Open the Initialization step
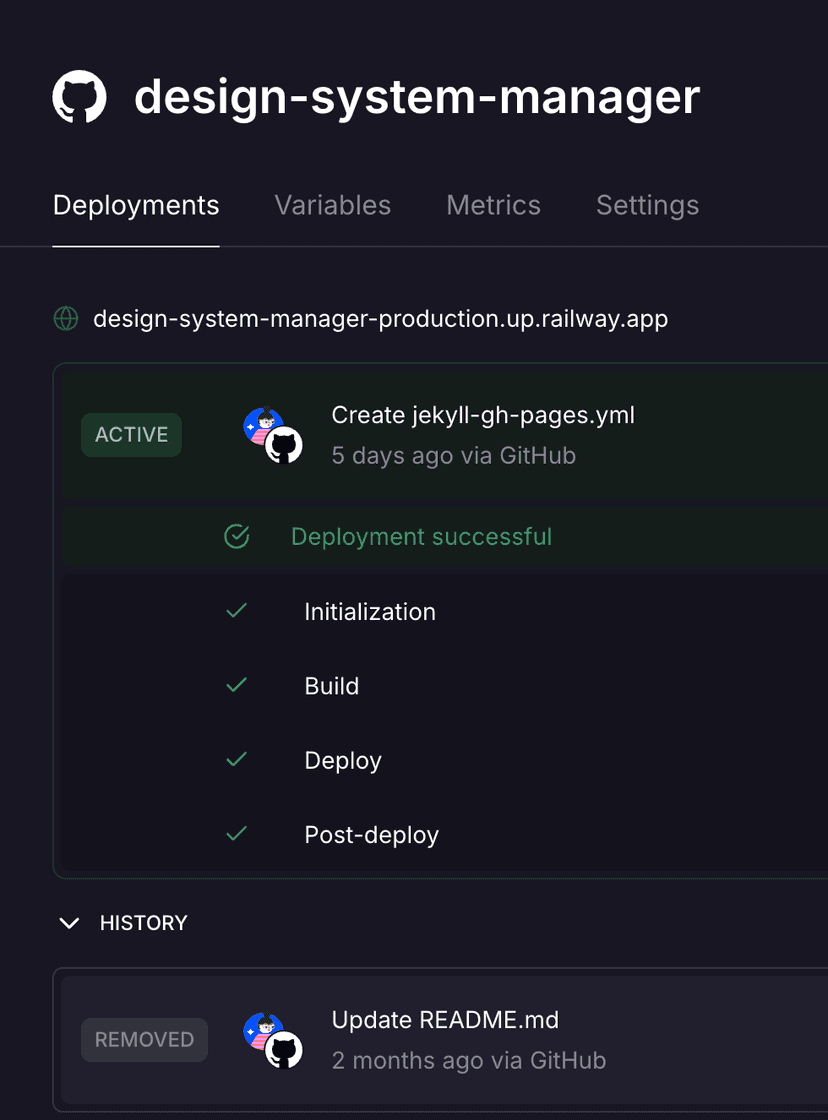The image size is (828, 1120). (370, 612)
